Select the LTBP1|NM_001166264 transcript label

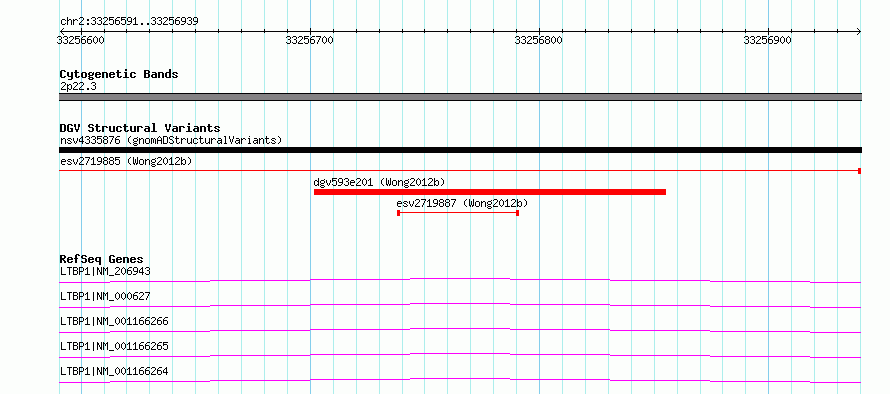coord(114,372)
